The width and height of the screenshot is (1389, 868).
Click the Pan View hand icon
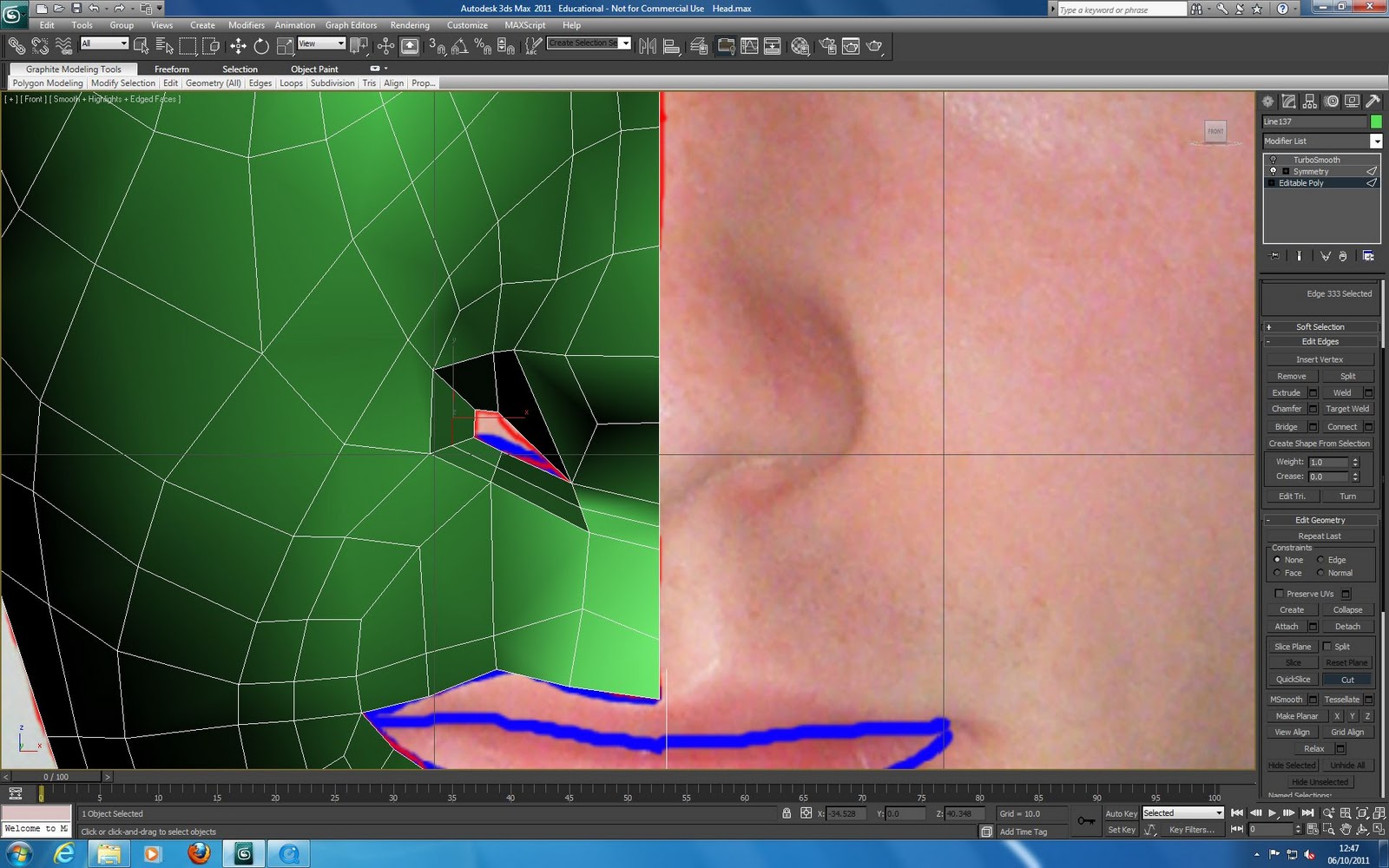[x=1345, y=830]
